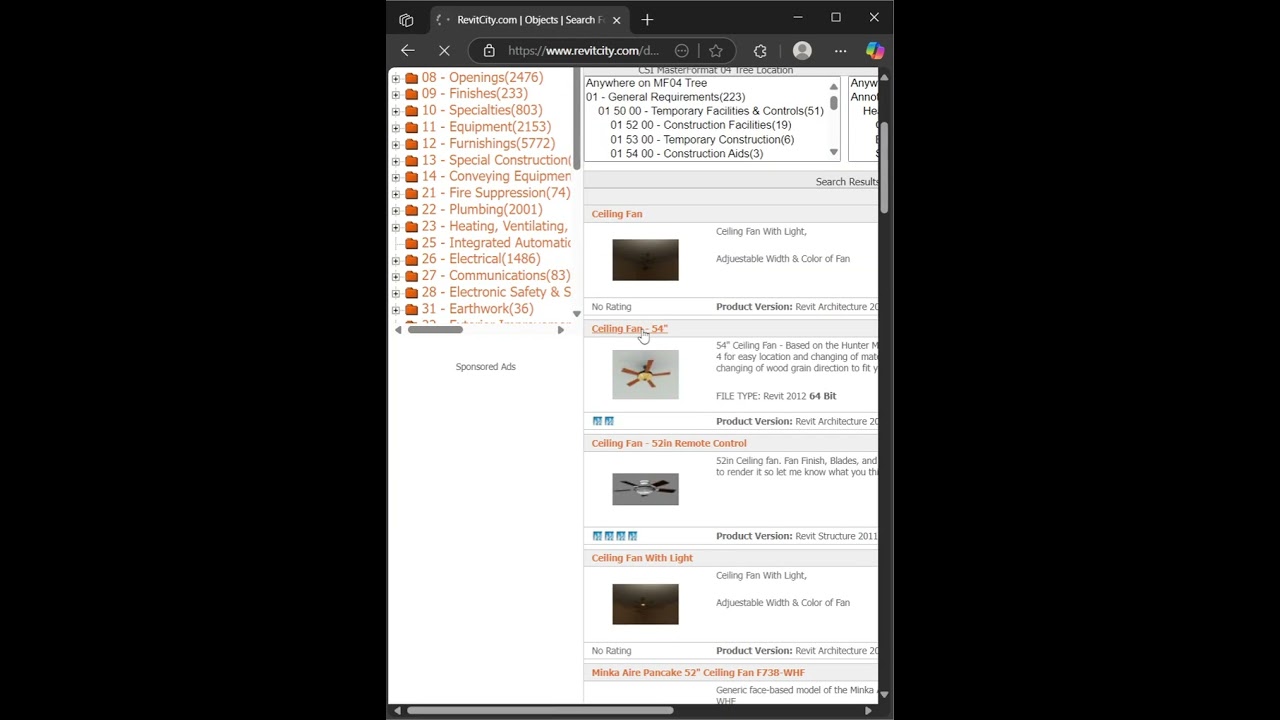Viewport: 1280px width, 720px height.
Task: Close the RevitCity.com tab
Action: [617, 19]
